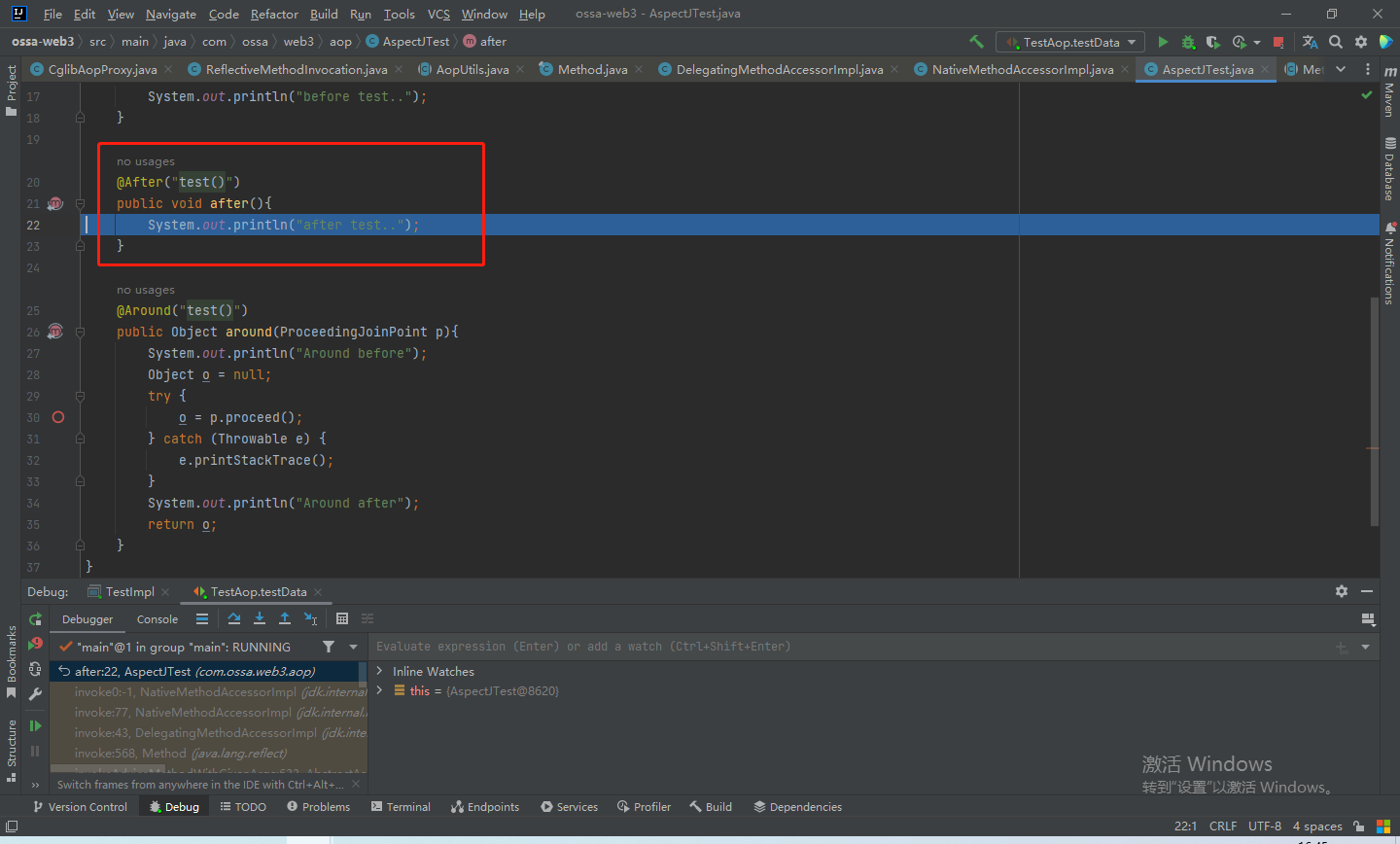
Task: Open the Profiler tool window button
Action: 643,807
